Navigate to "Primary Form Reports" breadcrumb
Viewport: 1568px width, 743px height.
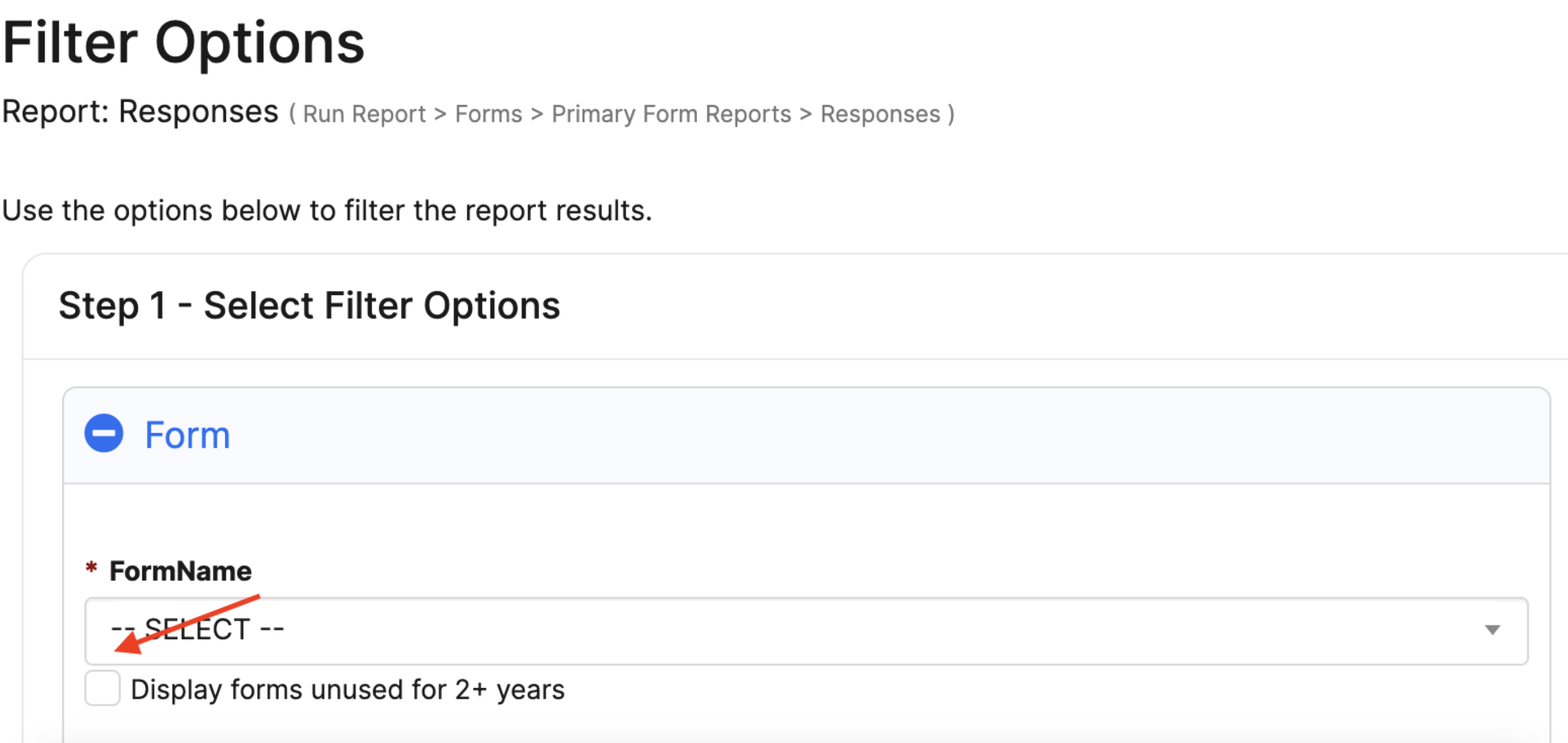(671, 114)
